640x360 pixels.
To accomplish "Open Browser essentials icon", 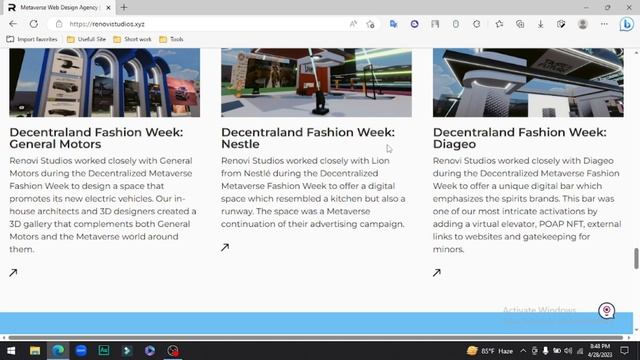I will pos(561,24).
